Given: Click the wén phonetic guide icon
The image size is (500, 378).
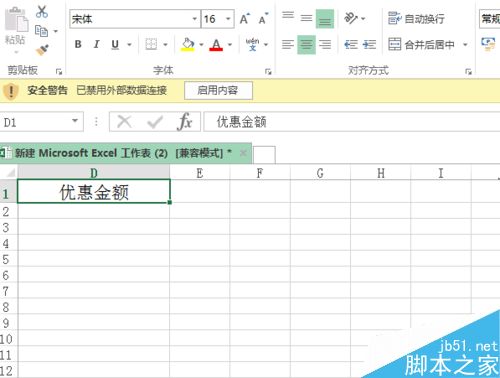Looking at the screenshot, I should [x=253, y=44].
